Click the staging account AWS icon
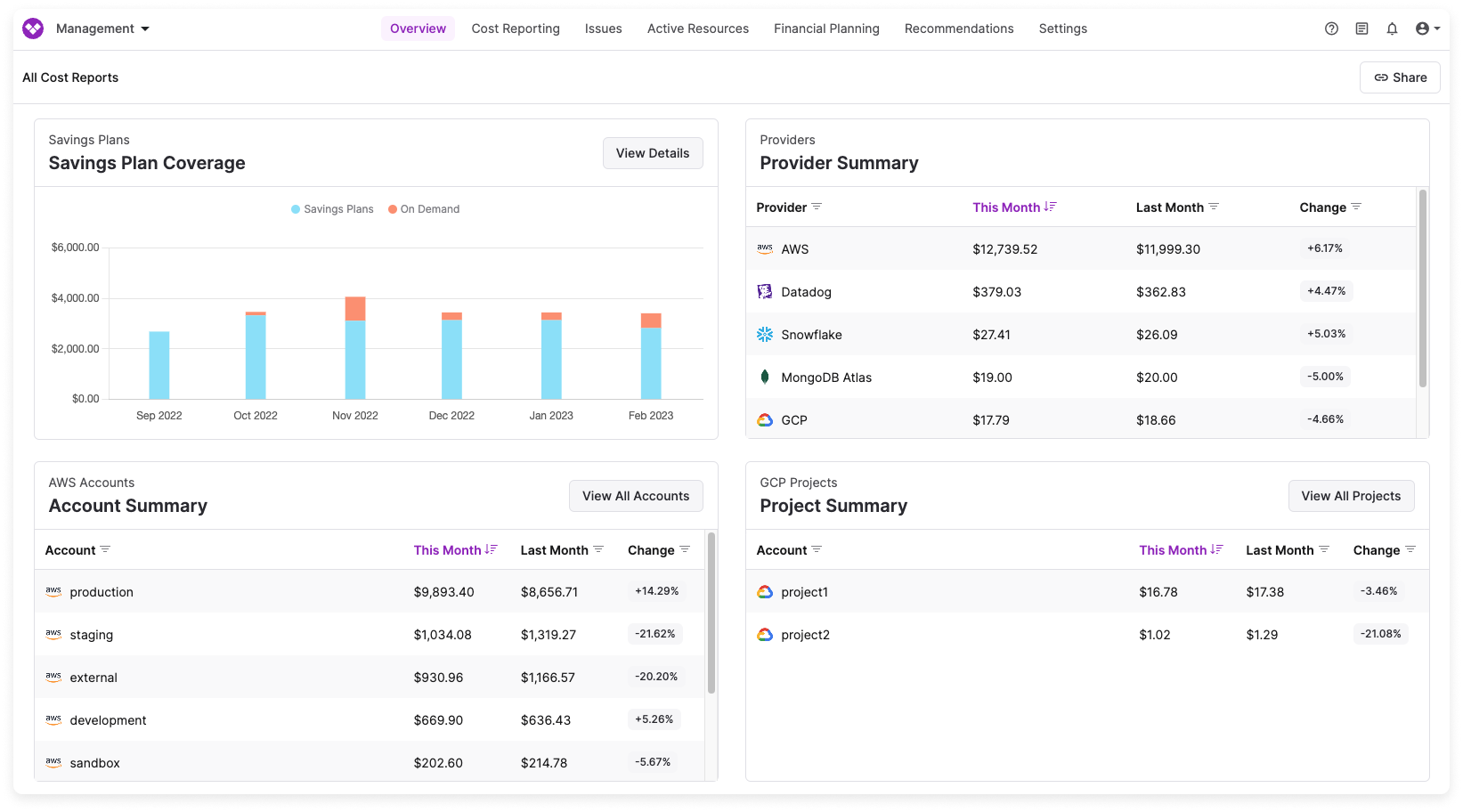The image size is (1463, 812). coord(53,635)
